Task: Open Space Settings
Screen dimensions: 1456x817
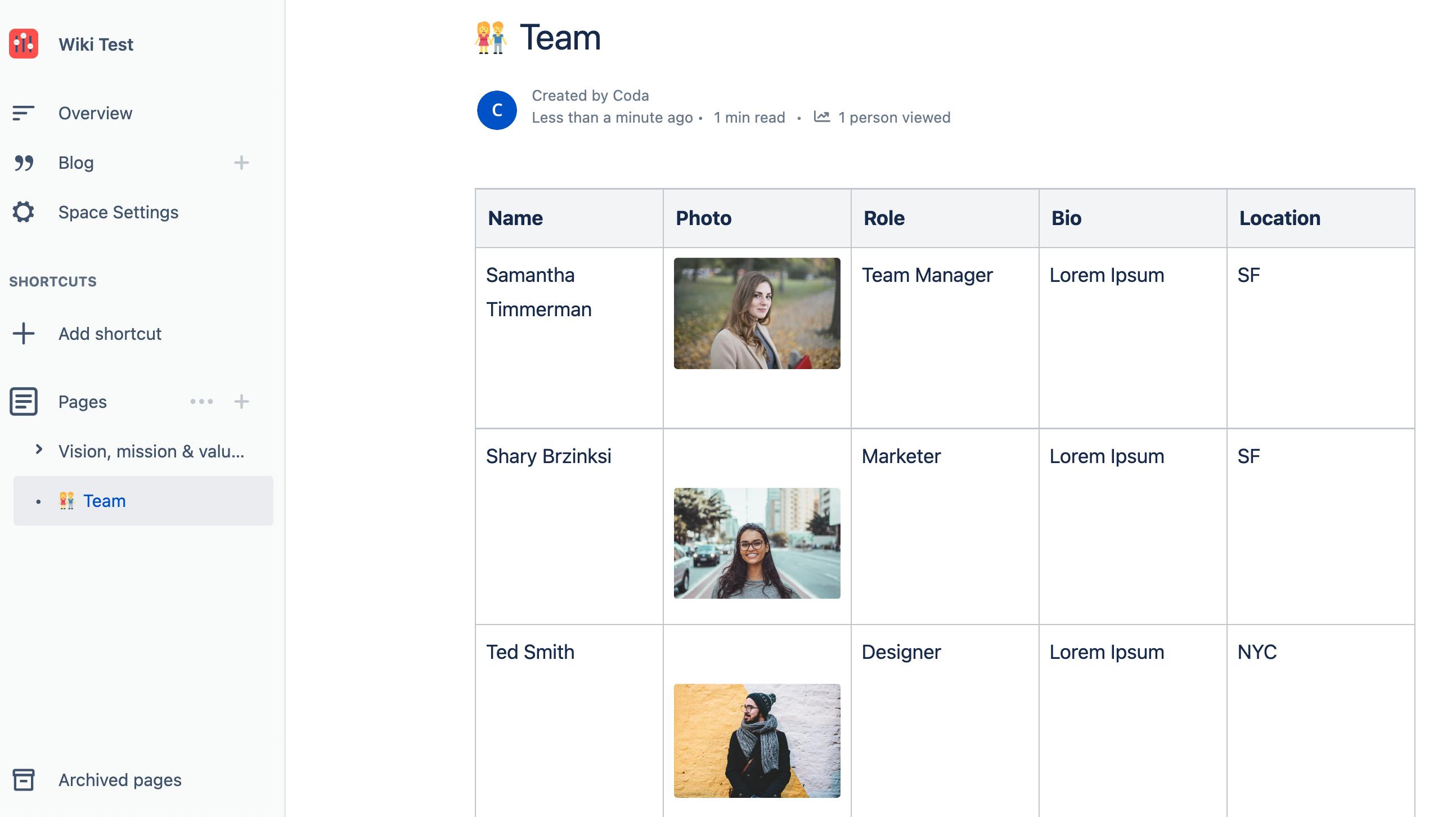Action: click(118, 212)
